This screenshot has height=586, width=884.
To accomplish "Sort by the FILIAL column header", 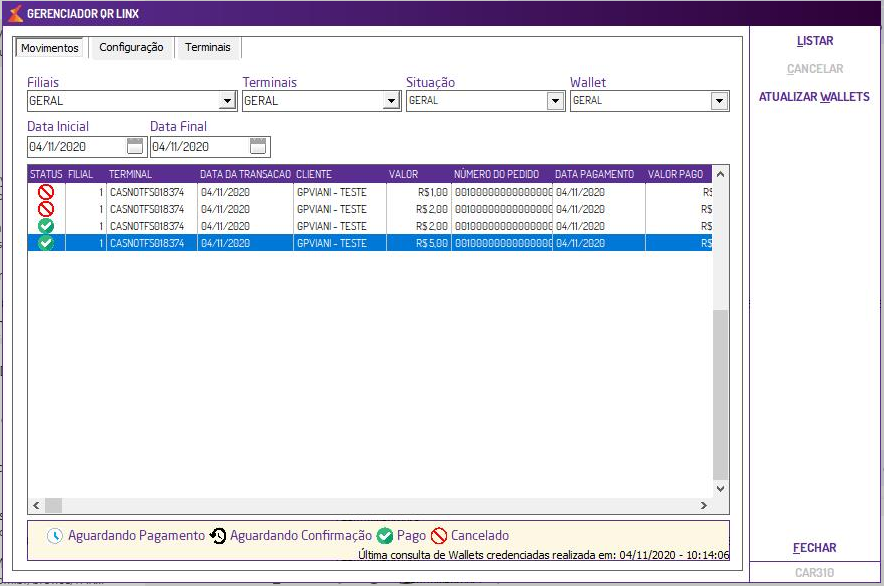I will click(85, 174).
